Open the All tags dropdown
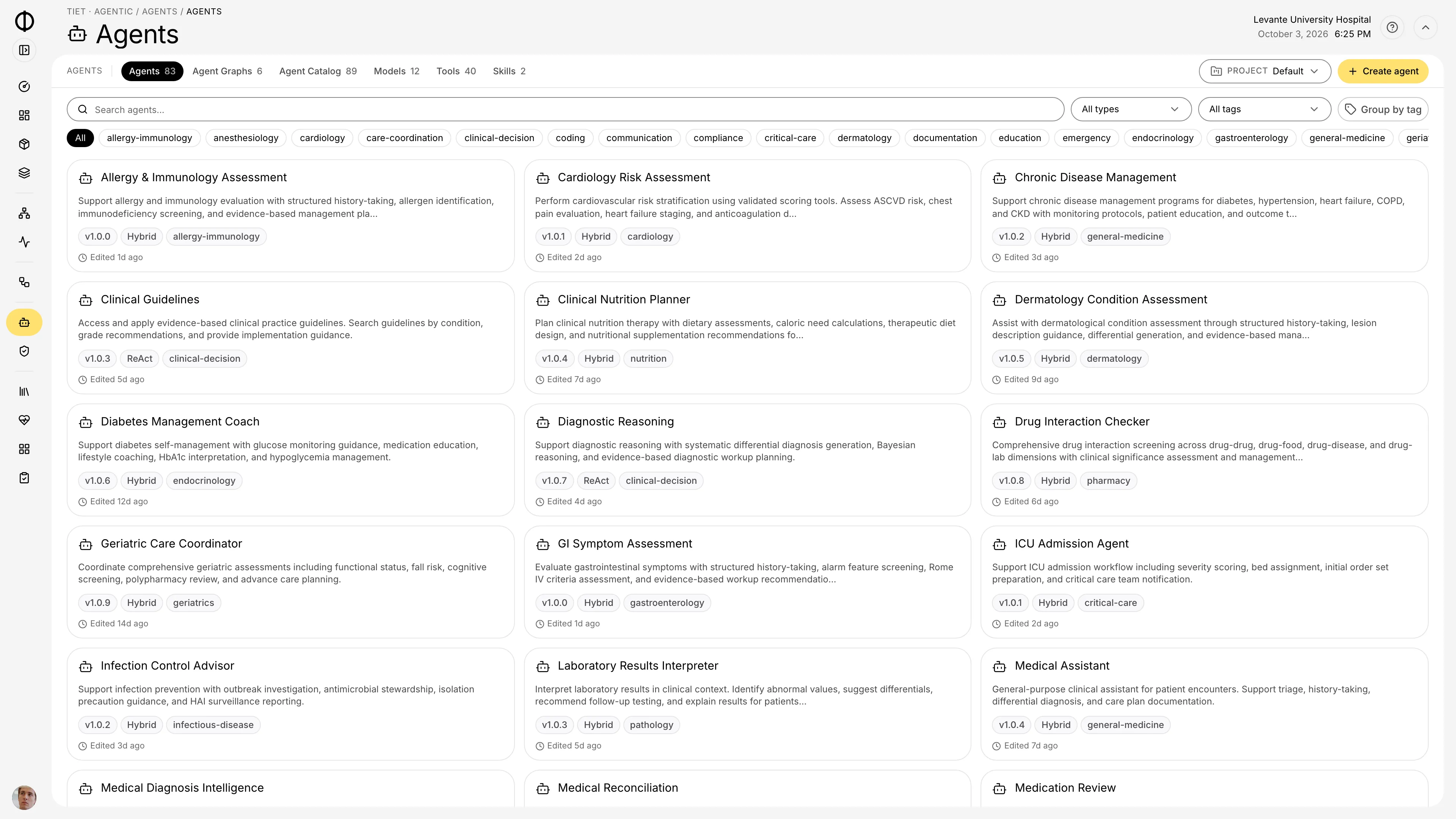The height and width of the screenshot is (819, 1456). tap(1265, 110)
